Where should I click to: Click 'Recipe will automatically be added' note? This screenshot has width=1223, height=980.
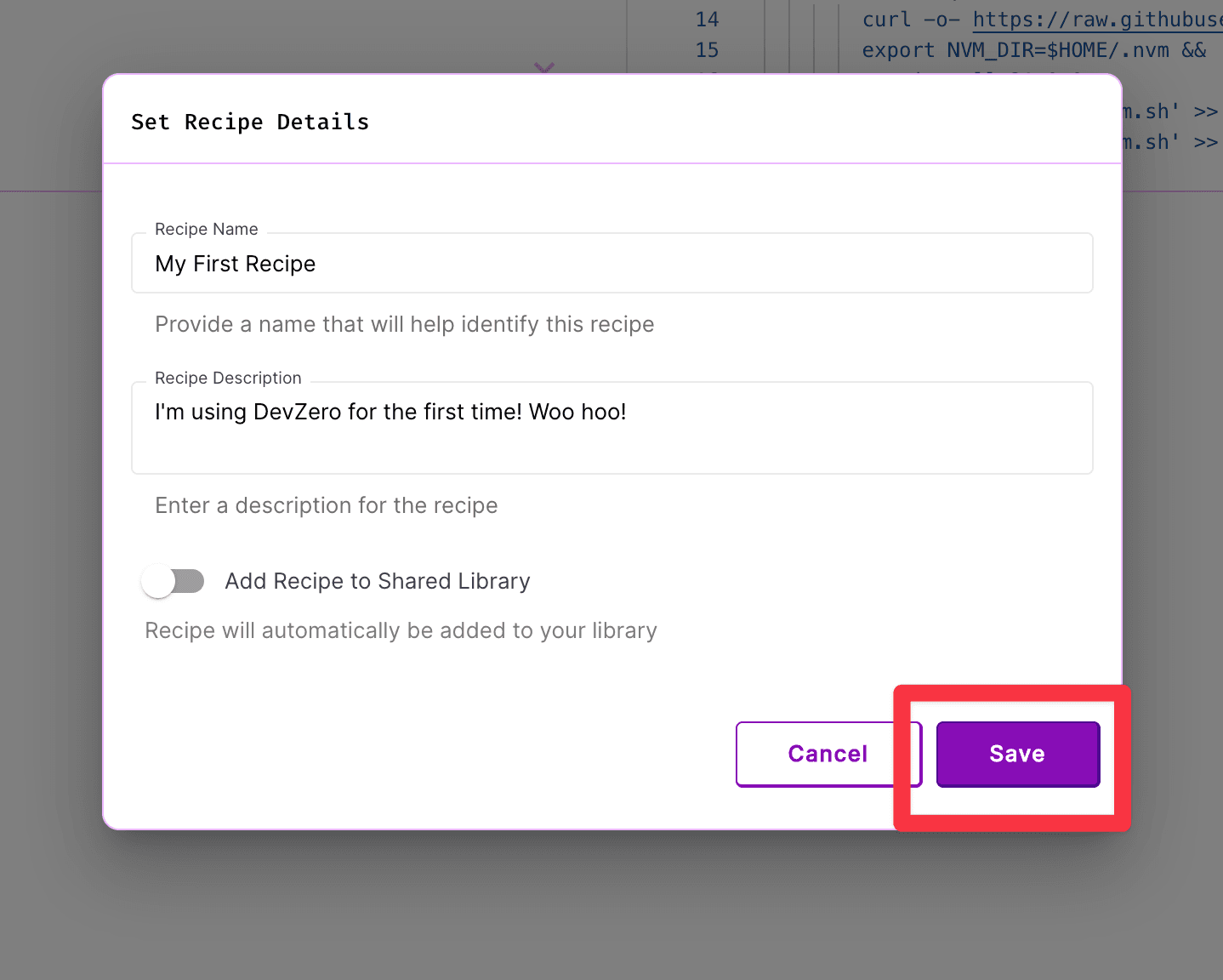(401, 630)
